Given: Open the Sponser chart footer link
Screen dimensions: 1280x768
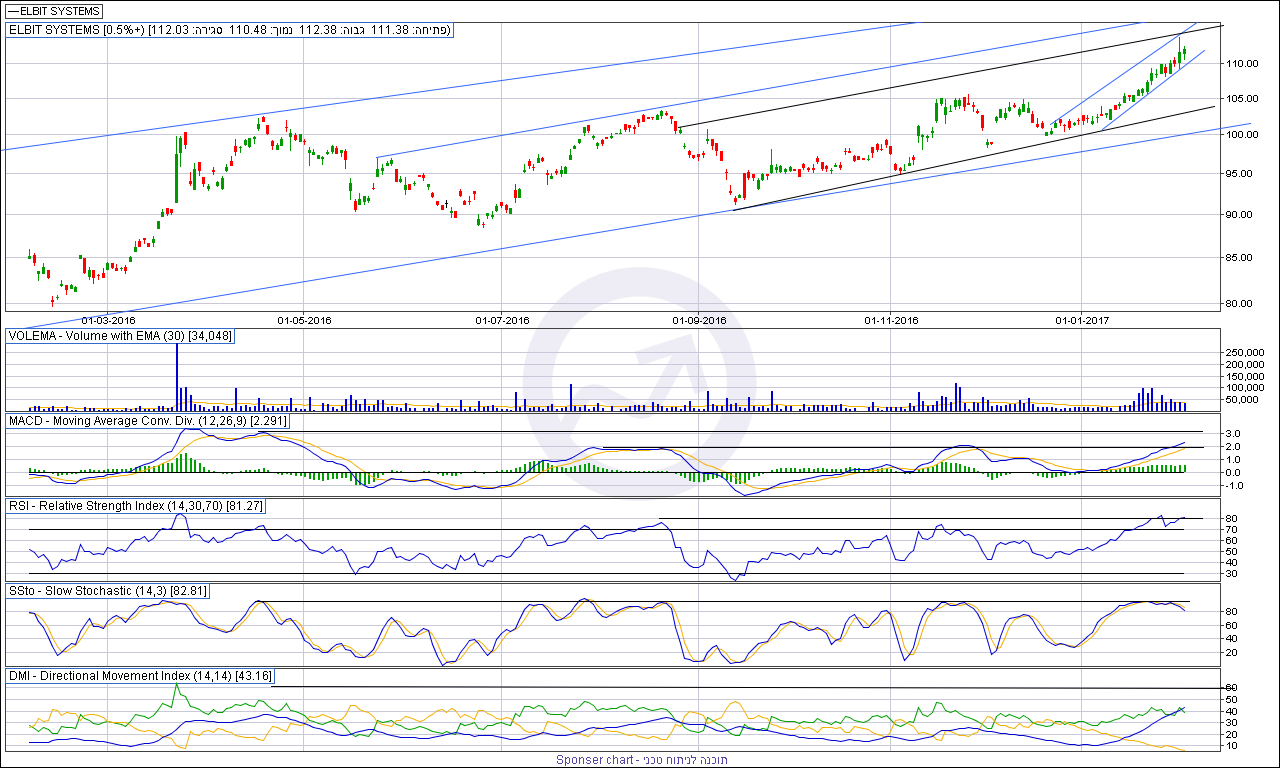Looking at the screenshot, I should 642,760.
